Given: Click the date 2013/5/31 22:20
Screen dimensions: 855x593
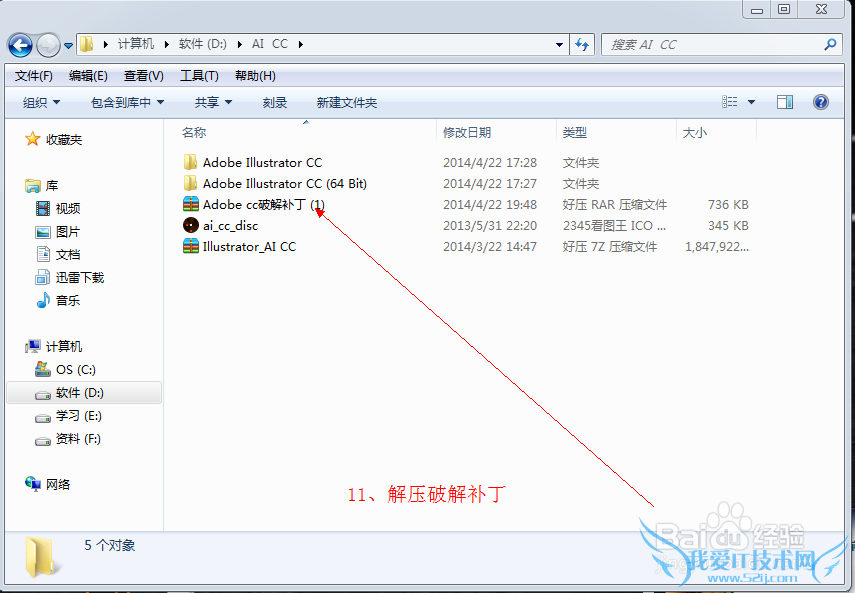Looking at the screenshot, I should point(490,226).
